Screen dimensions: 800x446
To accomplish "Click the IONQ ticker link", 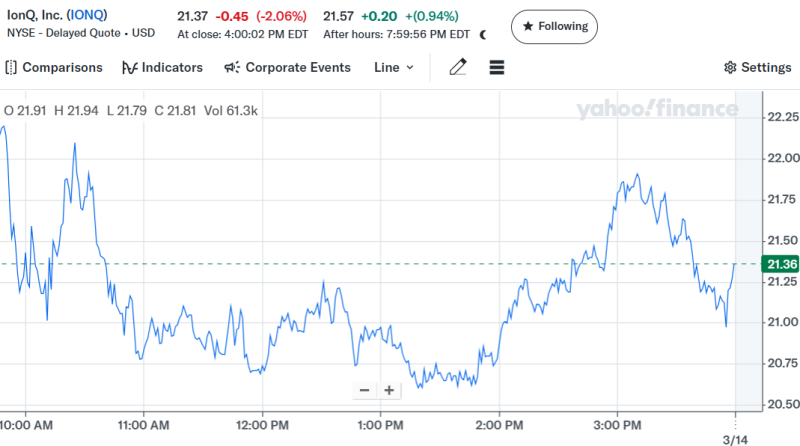I will coord(87,15).
